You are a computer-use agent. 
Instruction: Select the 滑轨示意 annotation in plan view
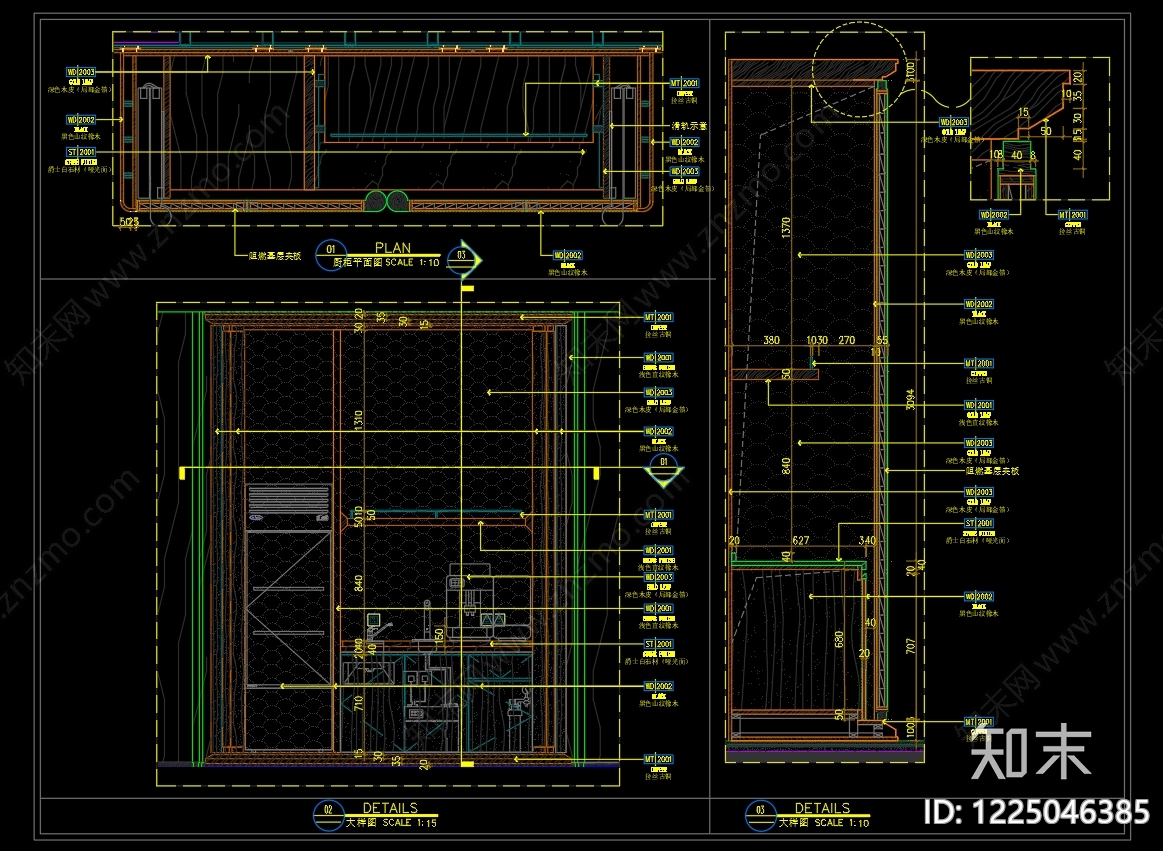coord(689,126)
